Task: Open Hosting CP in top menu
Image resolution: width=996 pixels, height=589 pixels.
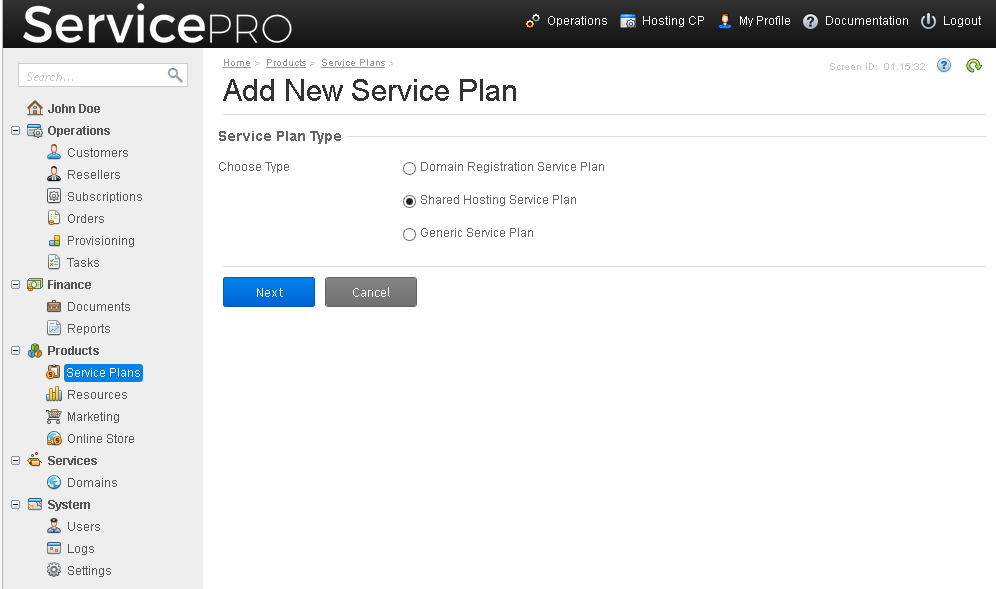Action: point(662,21)
